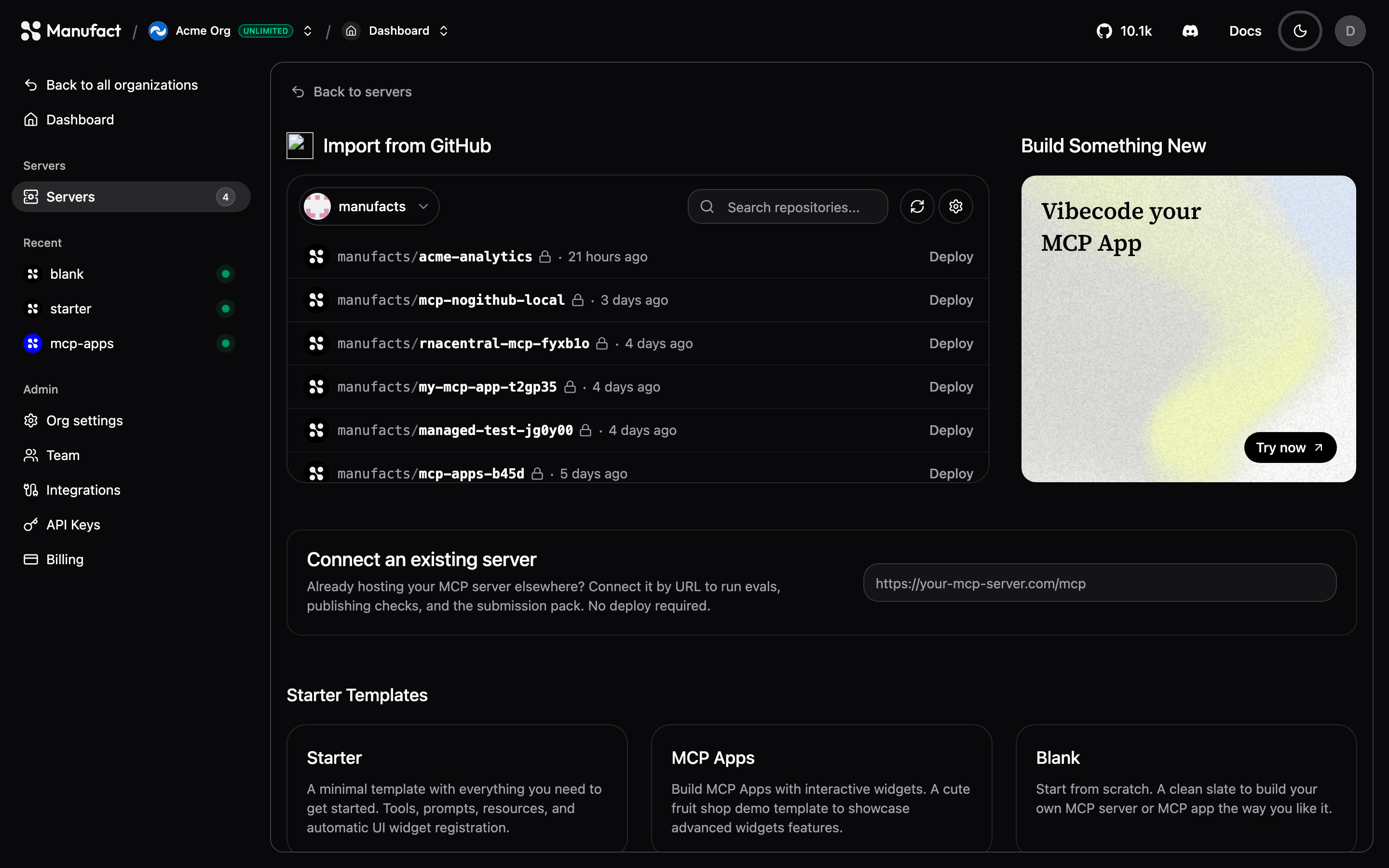Select the Blank template card
1389x868 pixels.
pos(1186,788)
